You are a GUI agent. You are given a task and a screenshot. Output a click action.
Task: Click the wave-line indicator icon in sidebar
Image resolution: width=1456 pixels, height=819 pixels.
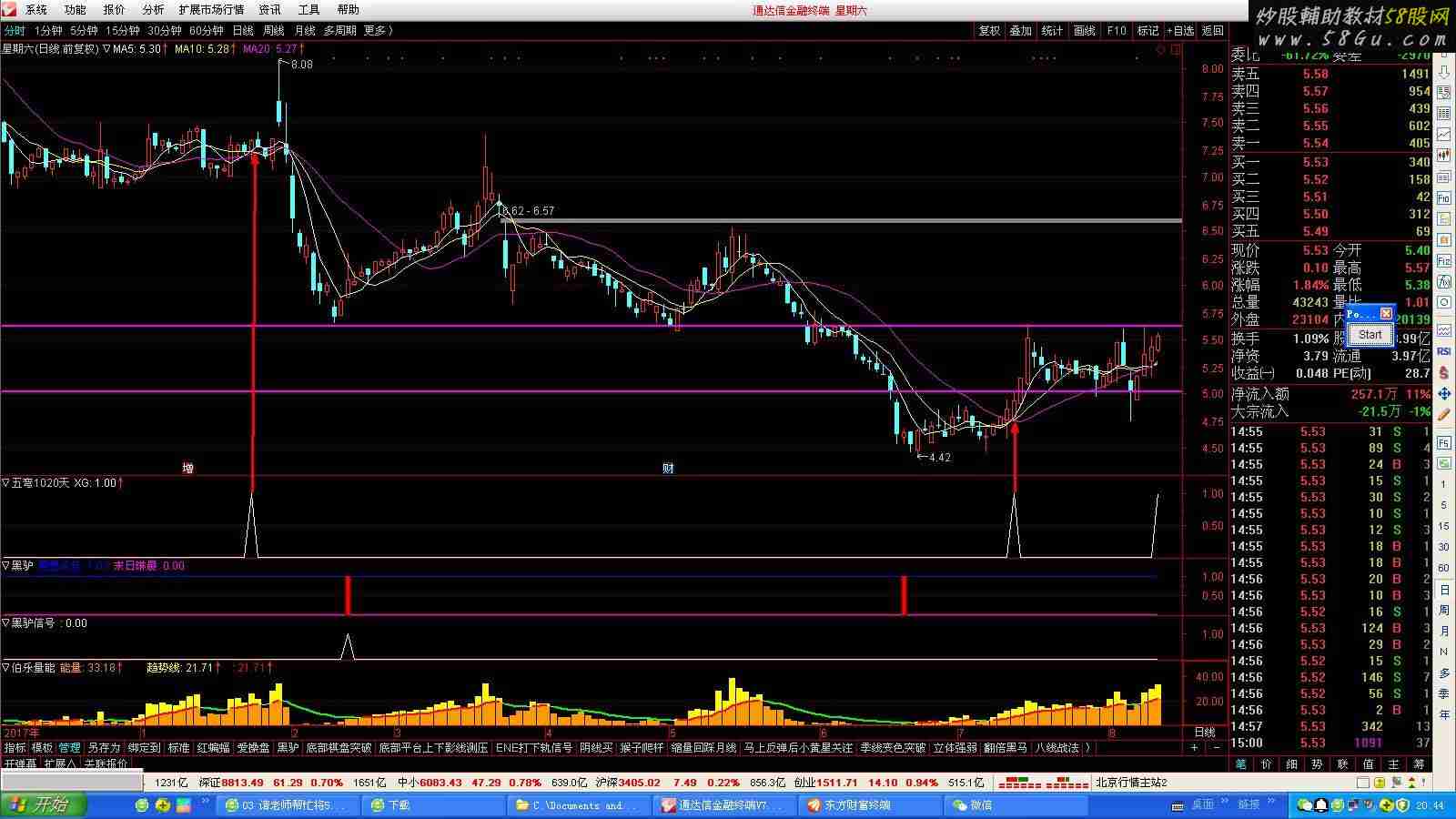1444,330
